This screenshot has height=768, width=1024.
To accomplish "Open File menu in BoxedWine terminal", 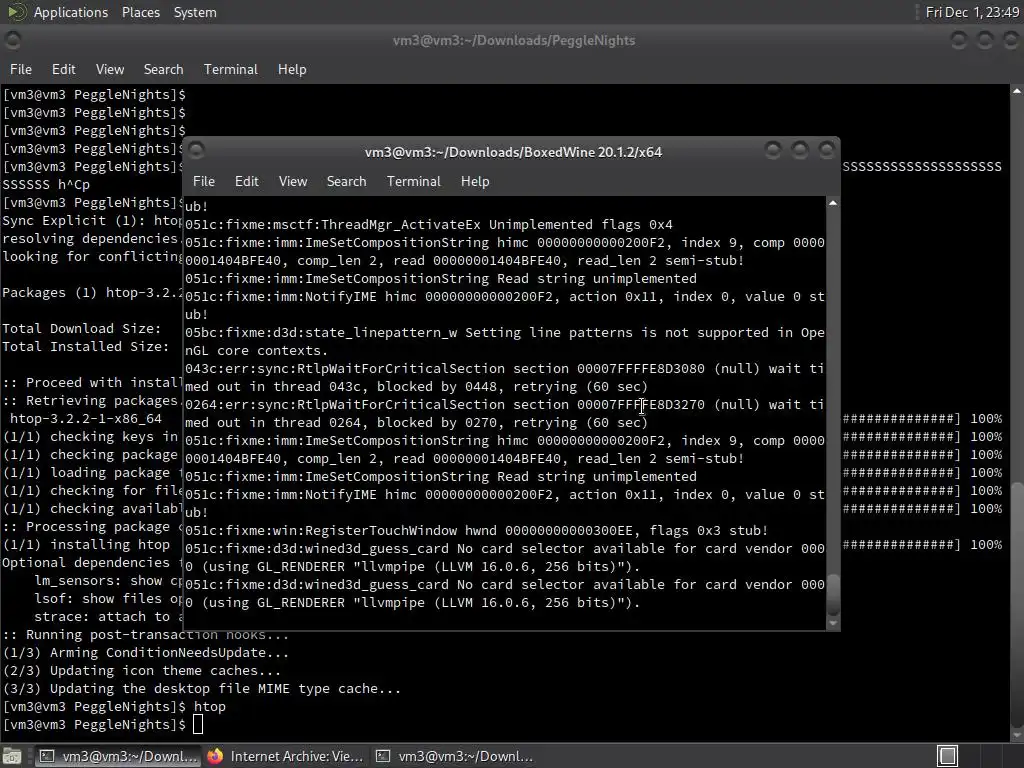I will pyautogui.click(x=203, y=182).
